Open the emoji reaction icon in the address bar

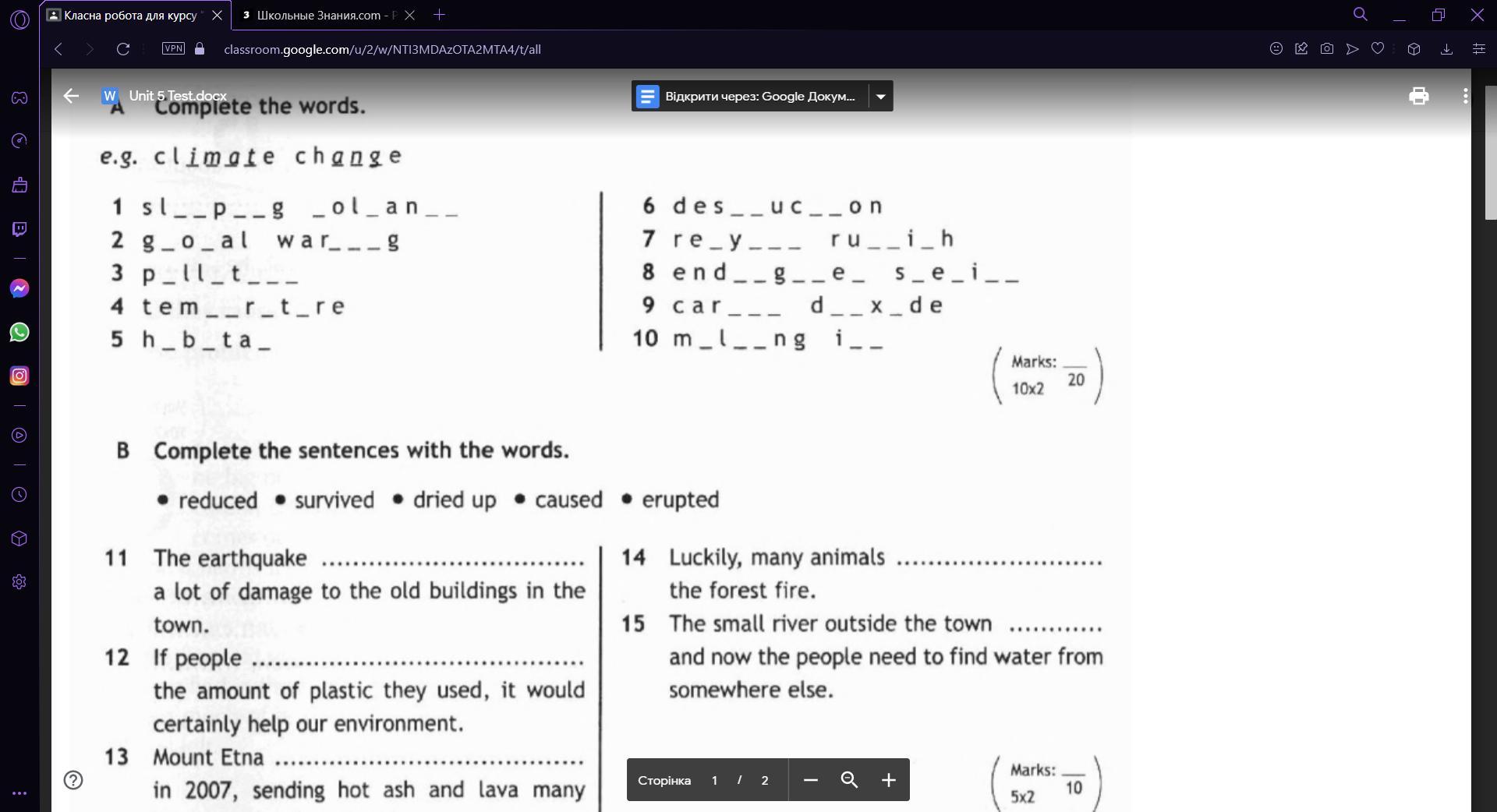click(x=1276, y=48)
